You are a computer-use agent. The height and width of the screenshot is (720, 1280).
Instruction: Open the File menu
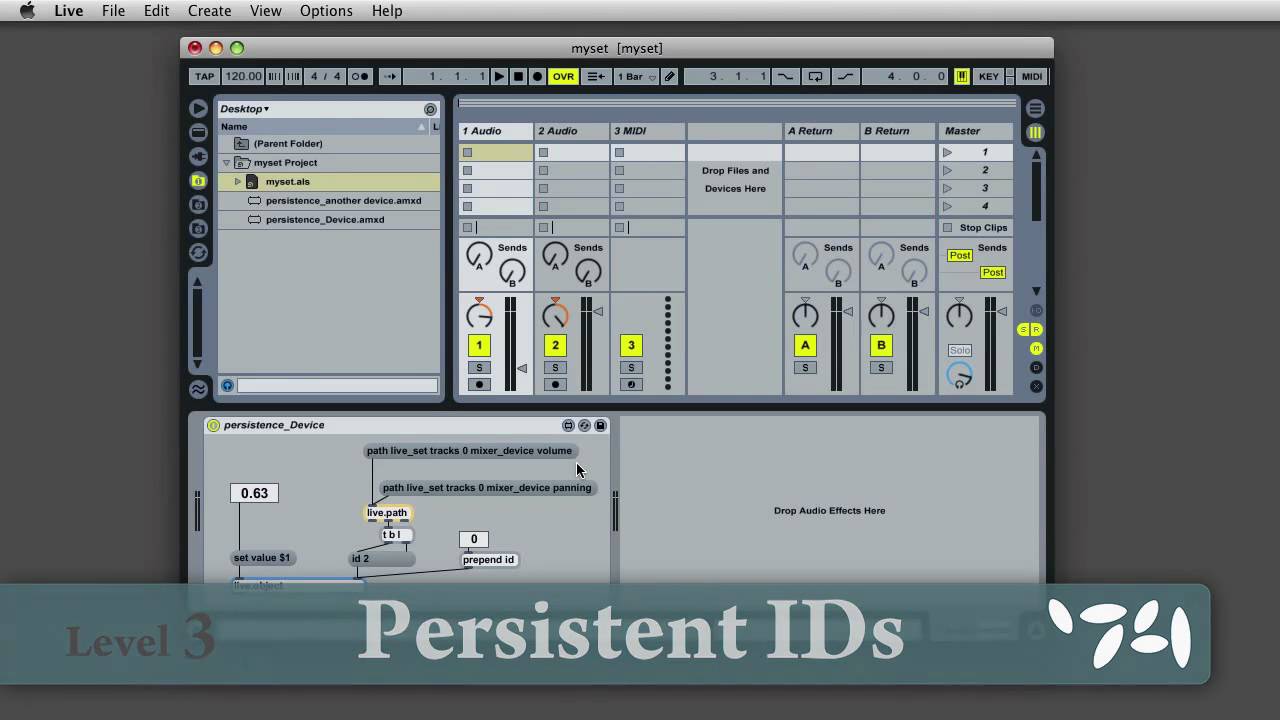click(114, 11)
